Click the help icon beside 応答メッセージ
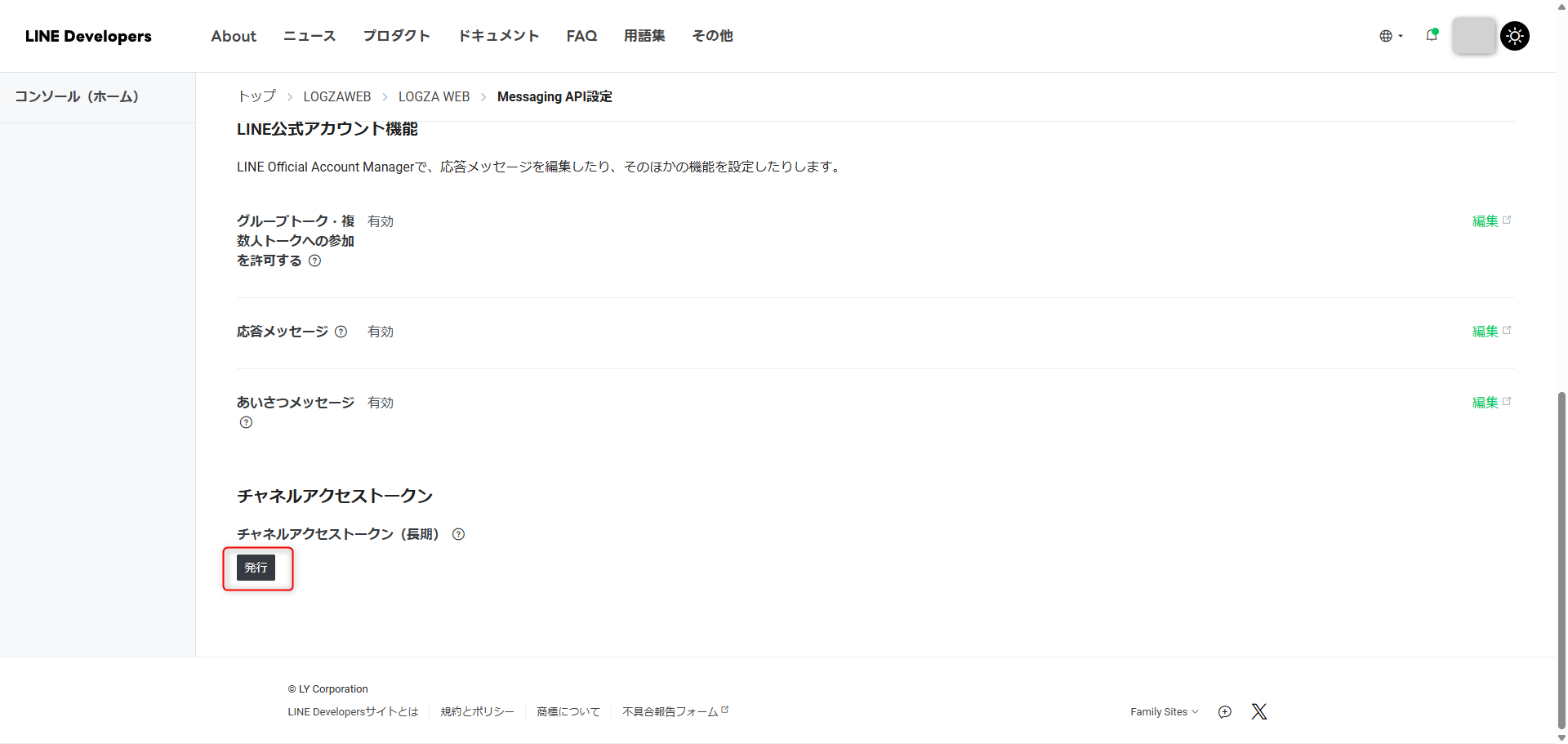This screenshot has height=744, width=1568. pyautogui.click(x=341, y=332)
